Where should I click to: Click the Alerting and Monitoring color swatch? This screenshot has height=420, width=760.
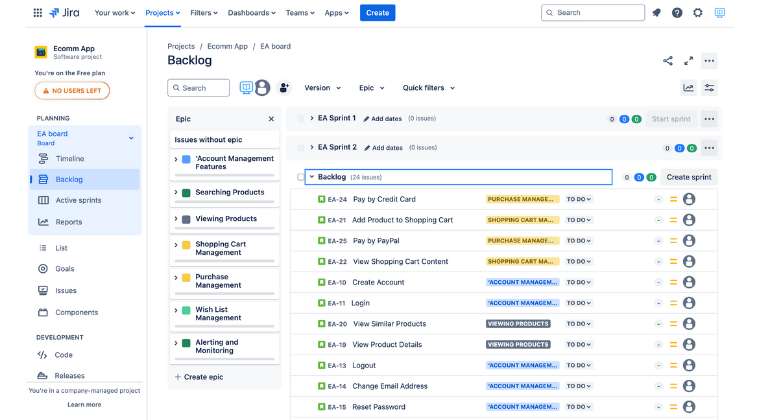click(x=186, y=343)
